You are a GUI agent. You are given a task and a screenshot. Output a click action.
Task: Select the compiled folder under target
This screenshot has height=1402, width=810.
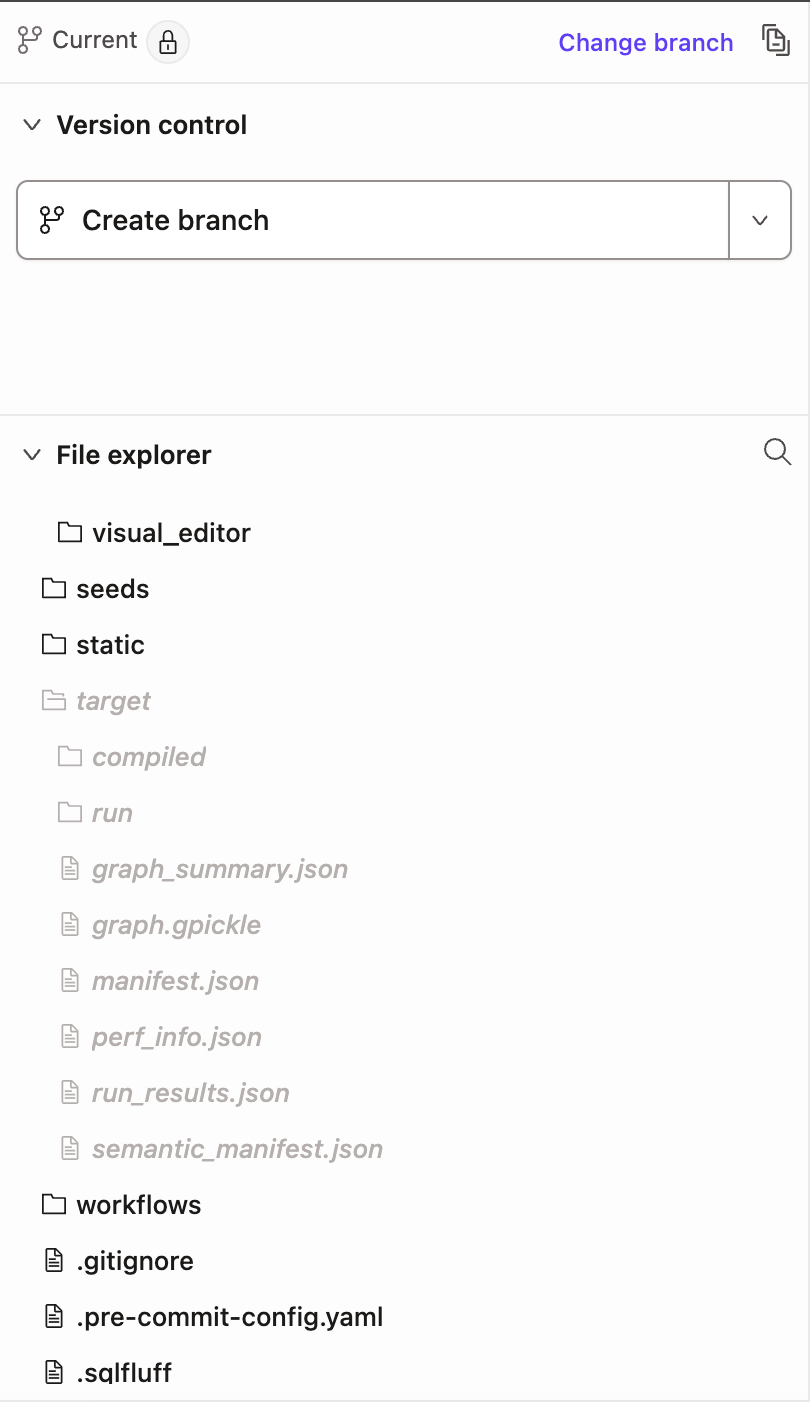click(x=148, y=757)
